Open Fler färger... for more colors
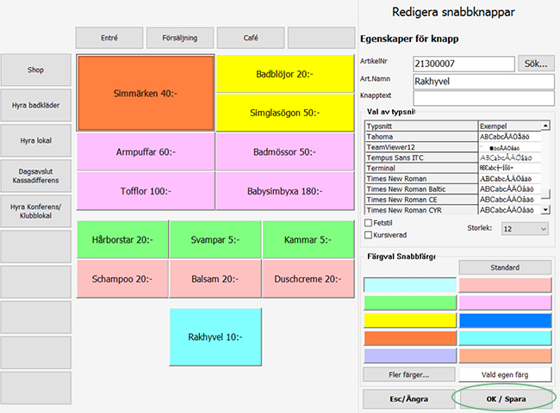The width and height of the screenshot is (560, 413). coord(409,375)
